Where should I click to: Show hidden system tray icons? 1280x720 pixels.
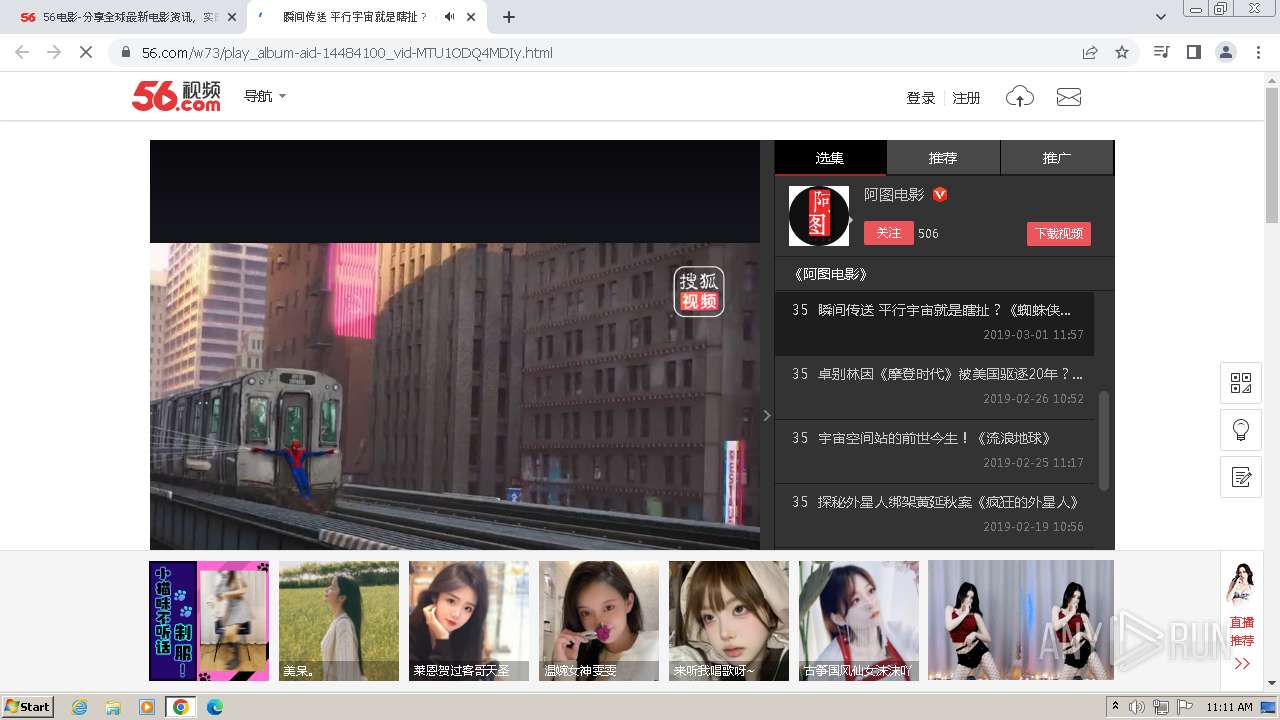[1115, 707]
